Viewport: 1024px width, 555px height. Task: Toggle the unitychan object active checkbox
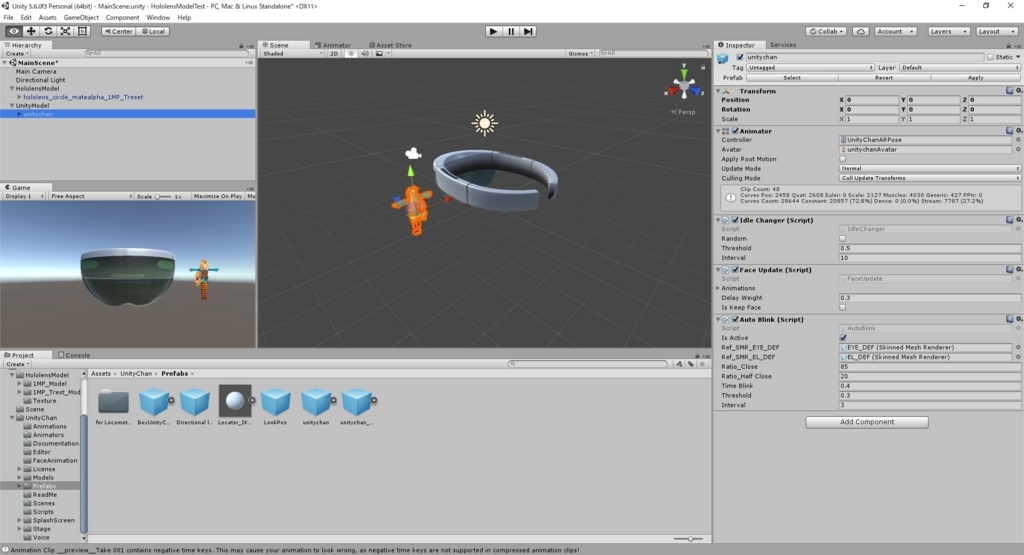coord(739,57)
